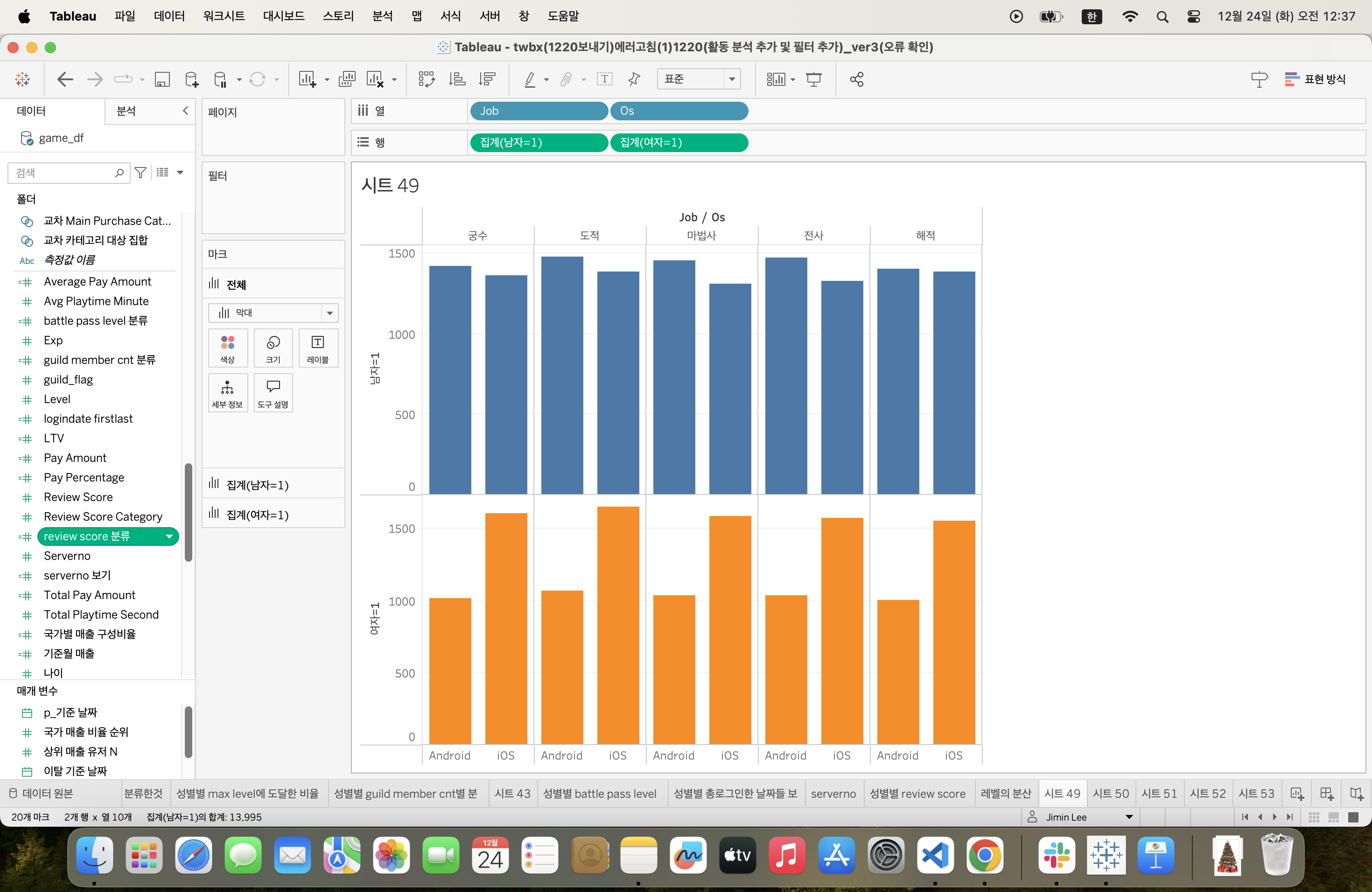
Task: Open the 크기 size card
Action: [273, 348]
